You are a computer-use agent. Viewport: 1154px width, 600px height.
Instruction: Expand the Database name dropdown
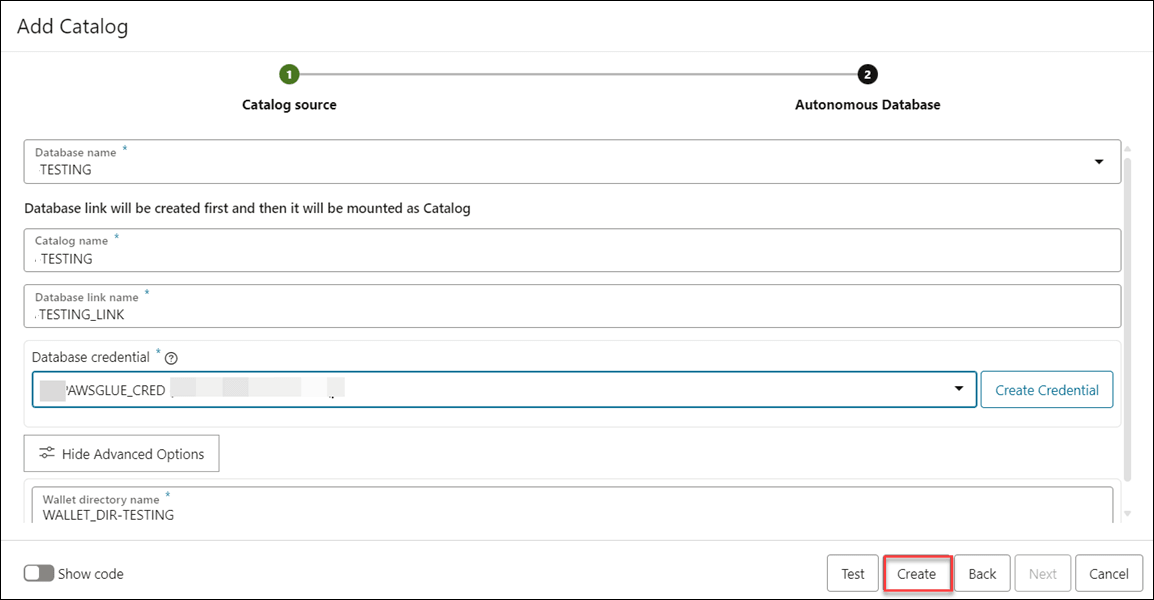(1099, 162)
